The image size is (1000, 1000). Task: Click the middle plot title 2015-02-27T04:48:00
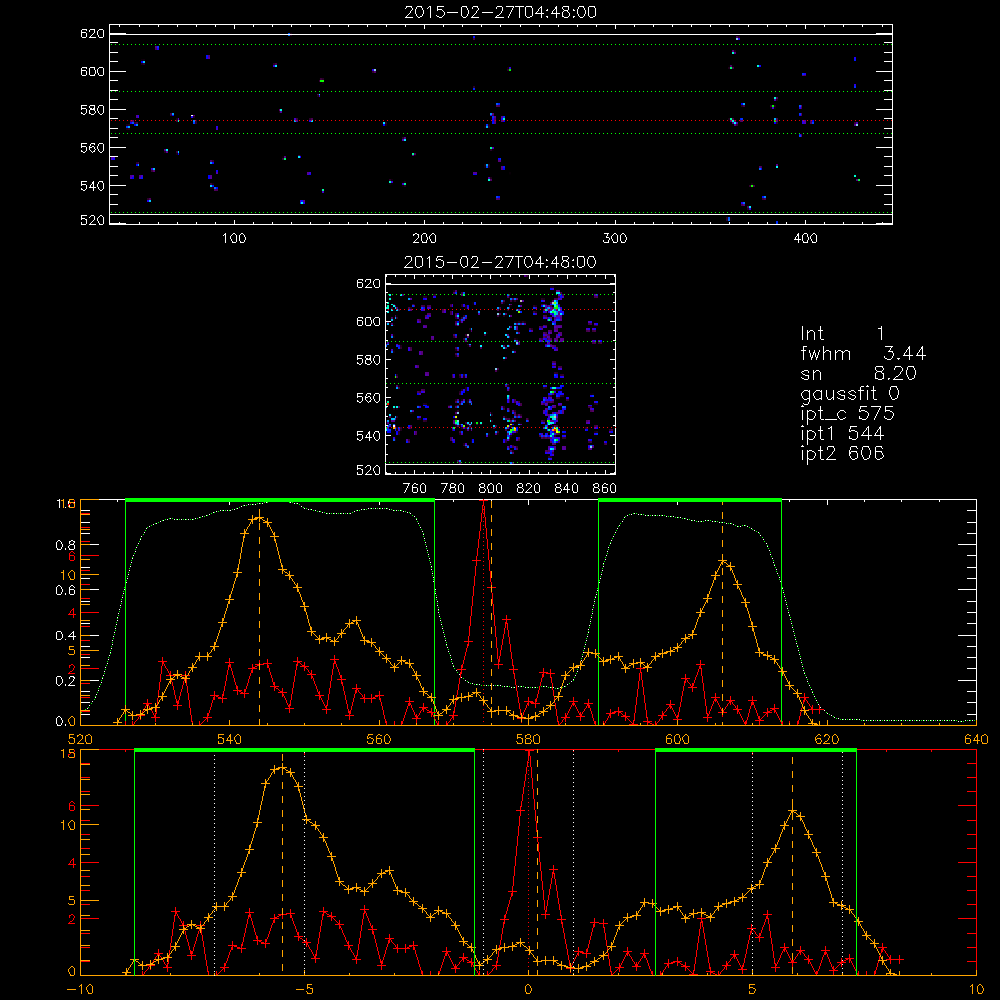coord(500,262)
